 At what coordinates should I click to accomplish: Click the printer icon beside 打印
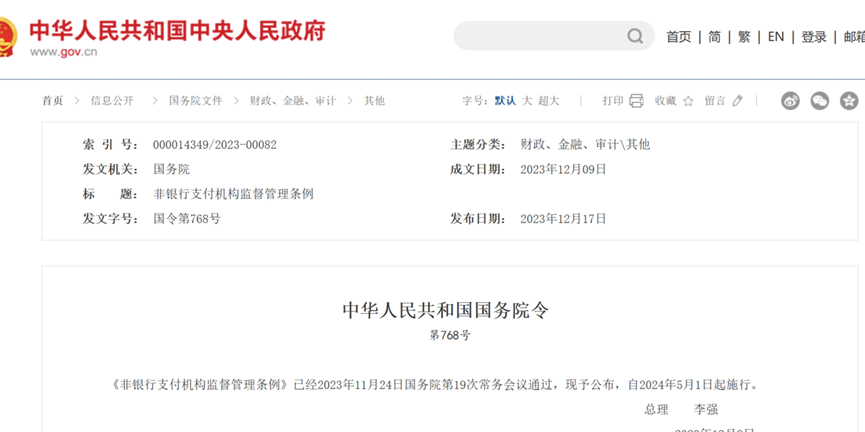tap(637, 101)
